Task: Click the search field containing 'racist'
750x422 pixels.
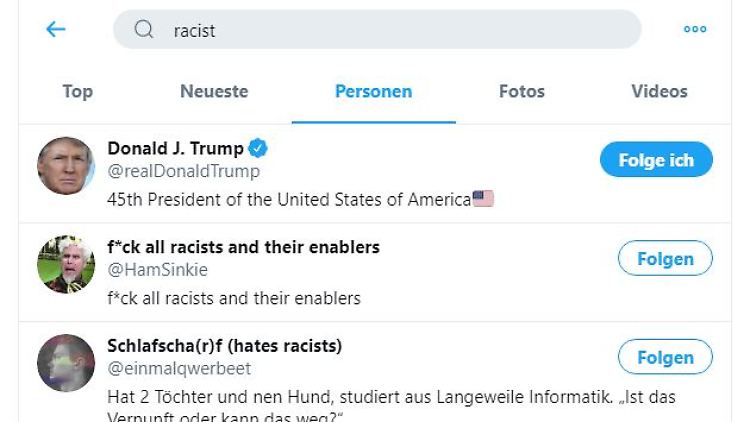Action: pos(390,30)
